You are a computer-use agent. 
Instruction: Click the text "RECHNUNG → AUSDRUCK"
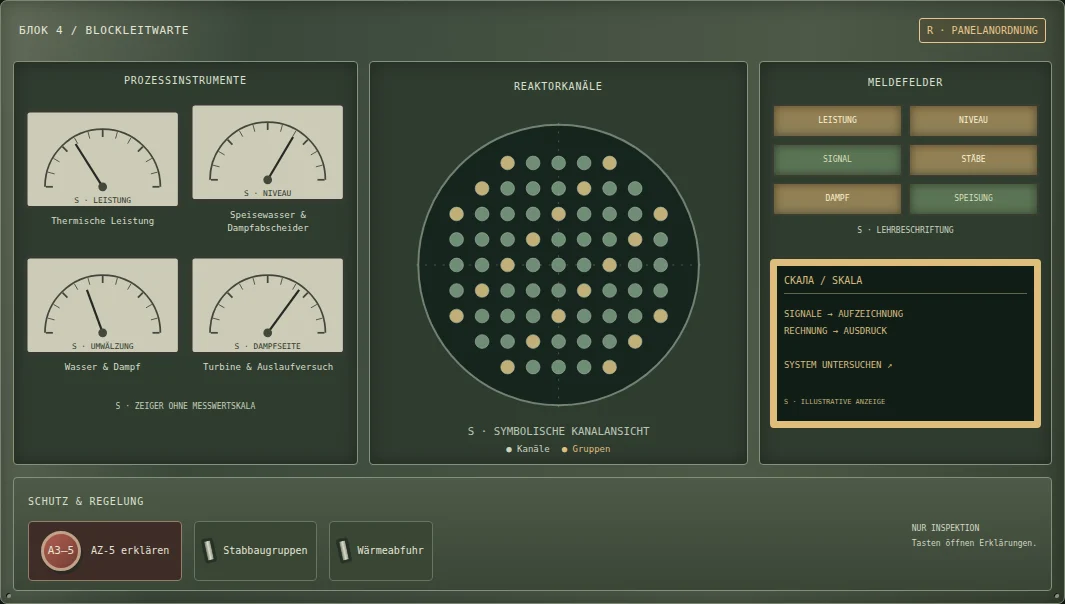[835, 331]
